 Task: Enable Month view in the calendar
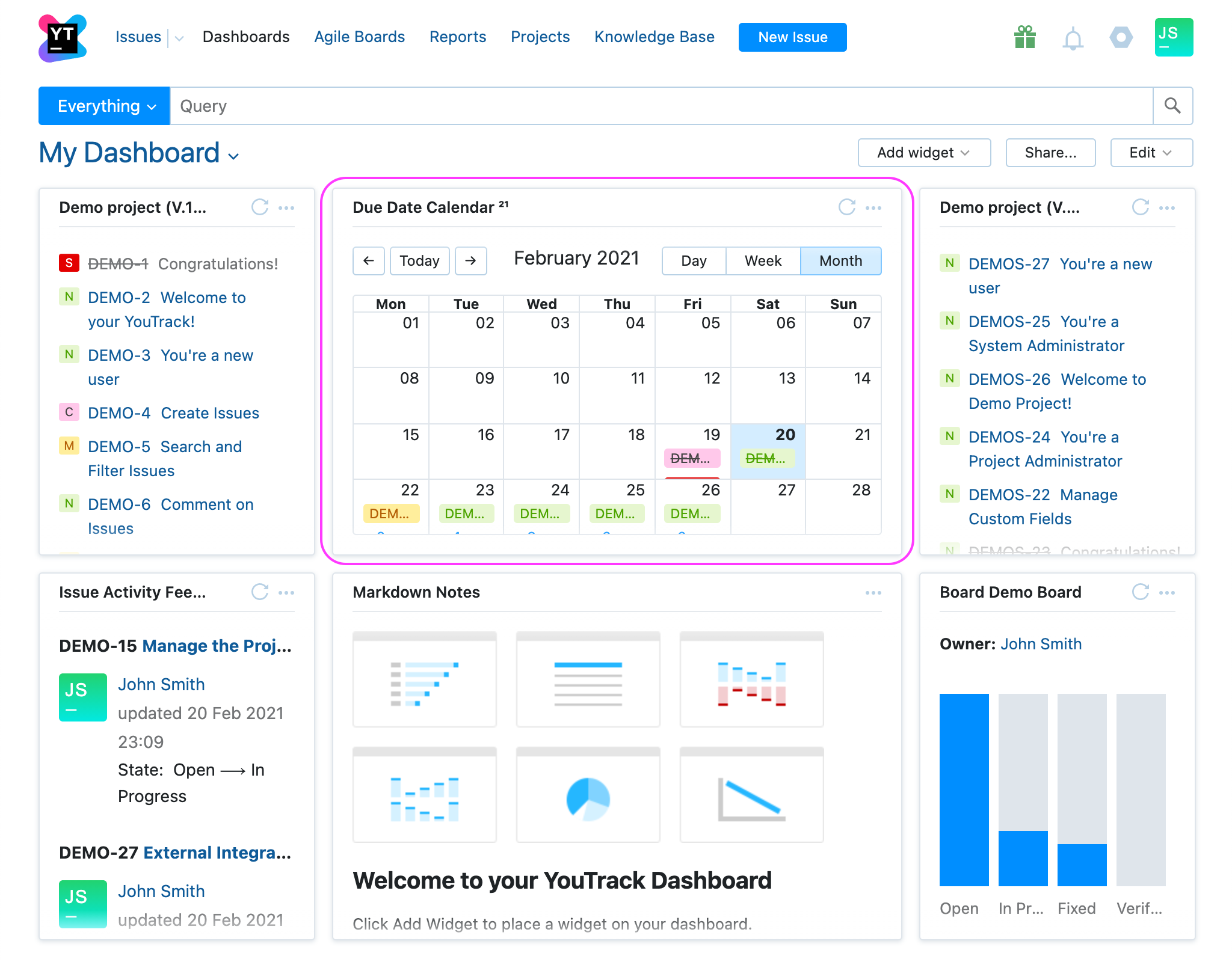coord(840,261)
